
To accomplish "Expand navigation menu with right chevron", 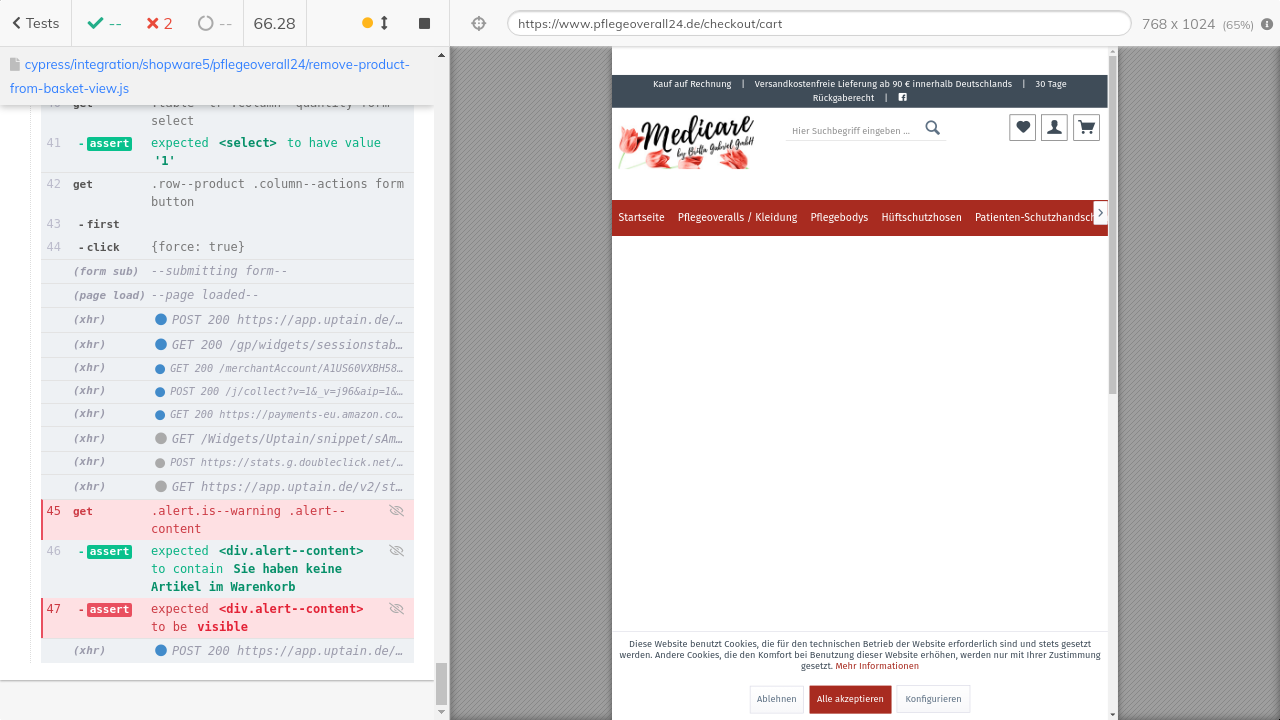I will [1100, 213].
